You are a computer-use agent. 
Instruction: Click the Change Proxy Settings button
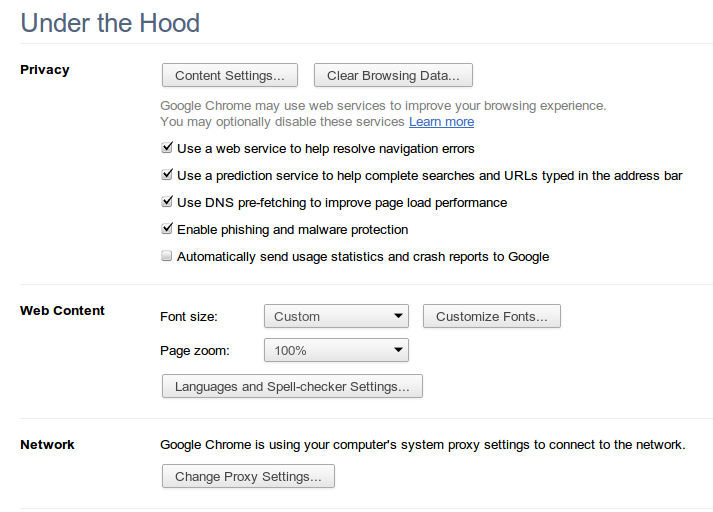click(248, 477)
